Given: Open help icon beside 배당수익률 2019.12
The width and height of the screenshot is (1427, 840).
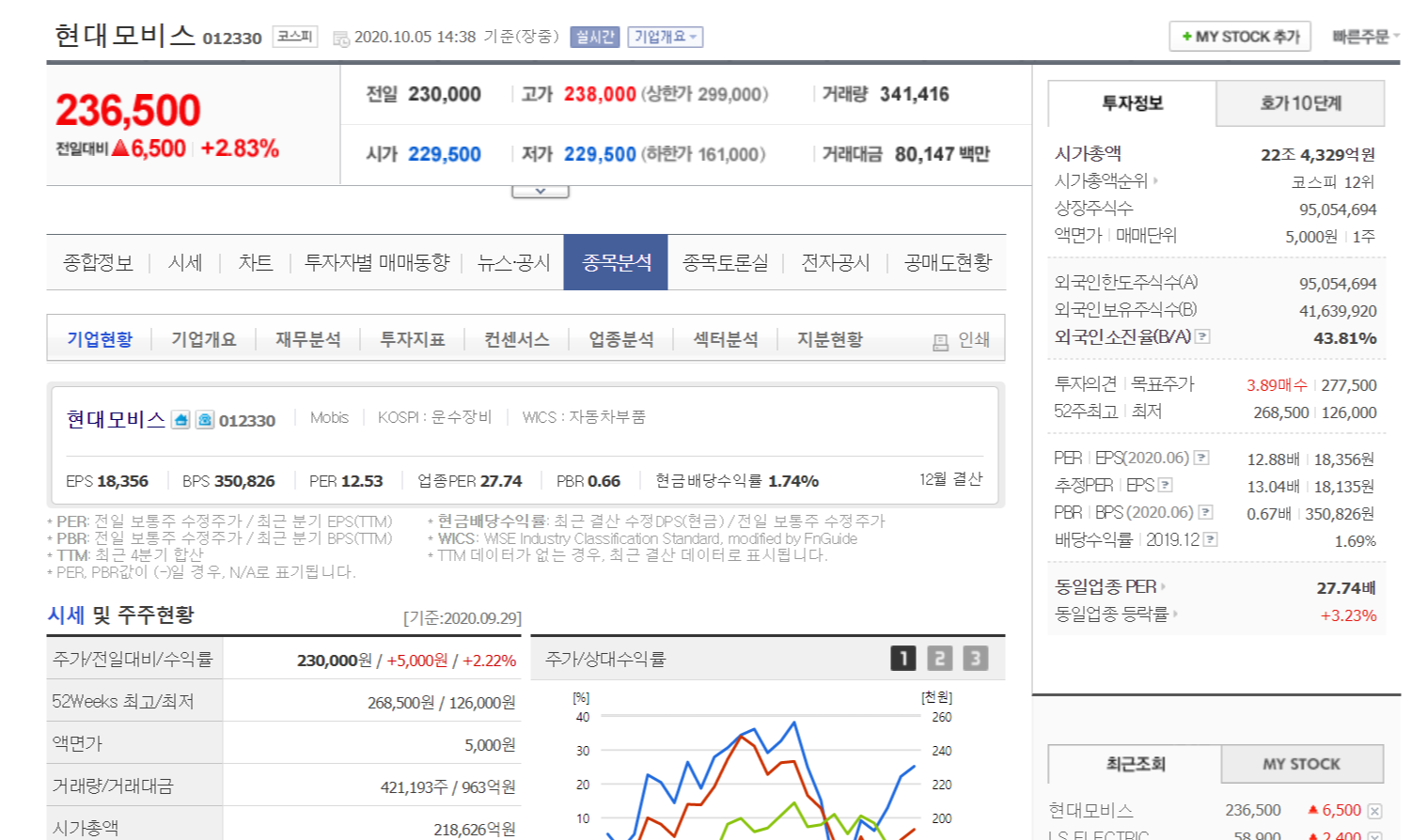Looking at the screenshot, I should (1211, 539).
